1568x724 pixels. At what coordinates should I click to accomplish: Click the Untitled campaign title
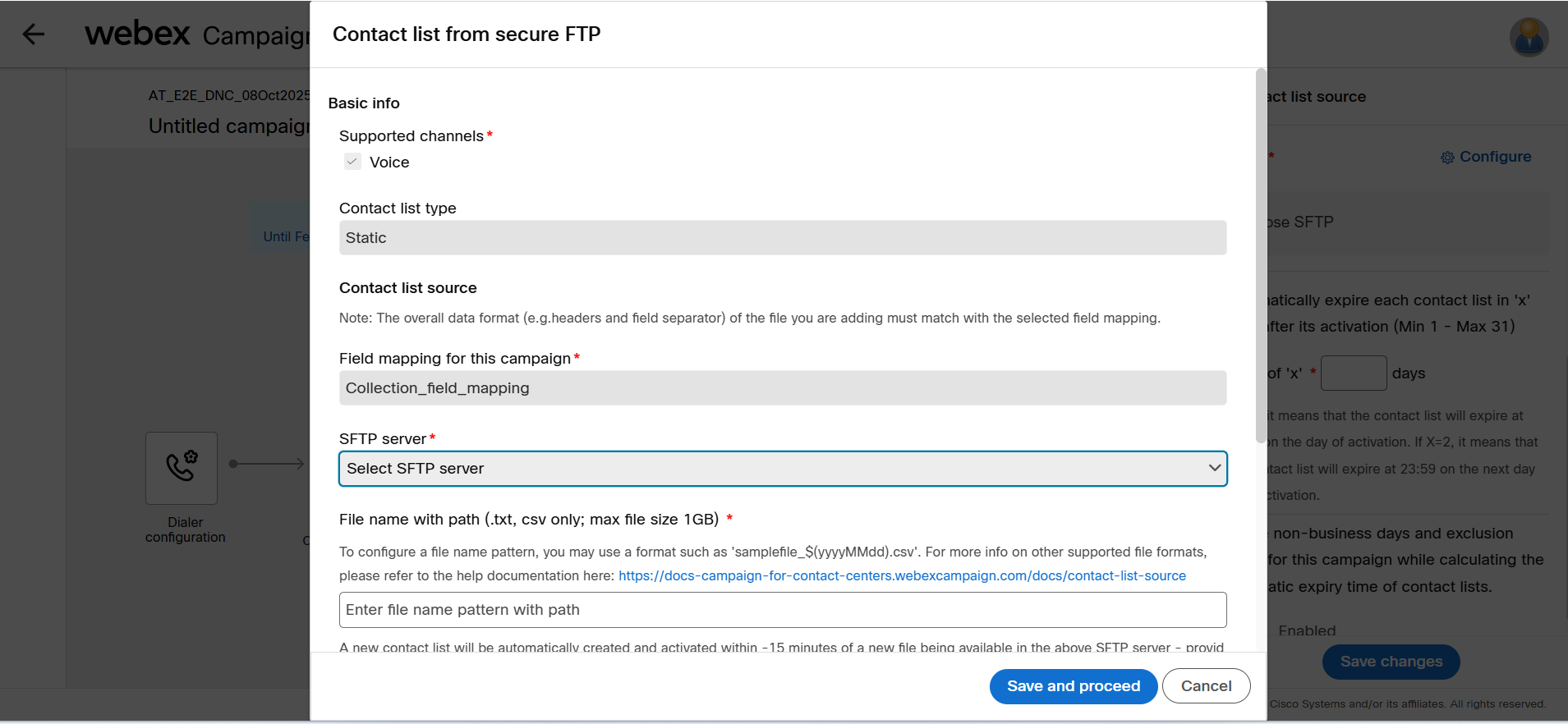pyautogui.click(x=229, y=126)
